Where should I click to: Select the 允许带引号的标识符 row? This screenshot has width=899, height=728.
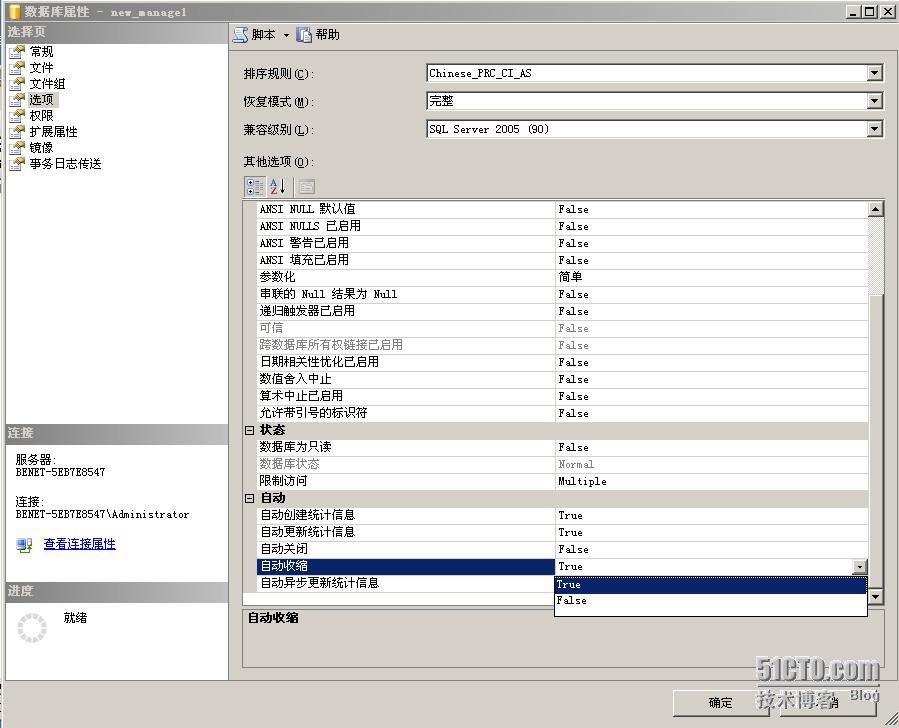point(562,413)
